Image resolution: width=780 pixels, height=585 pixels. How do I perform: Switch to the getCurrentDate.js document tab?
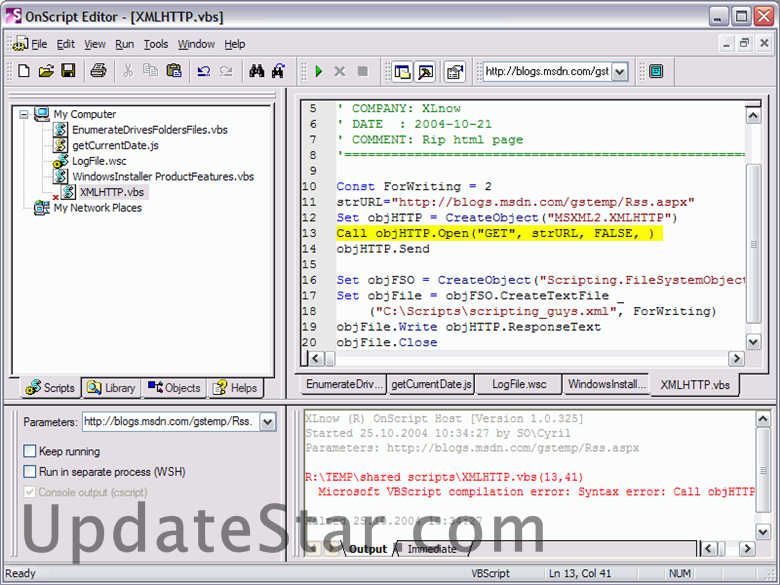(x=431, y=384)
